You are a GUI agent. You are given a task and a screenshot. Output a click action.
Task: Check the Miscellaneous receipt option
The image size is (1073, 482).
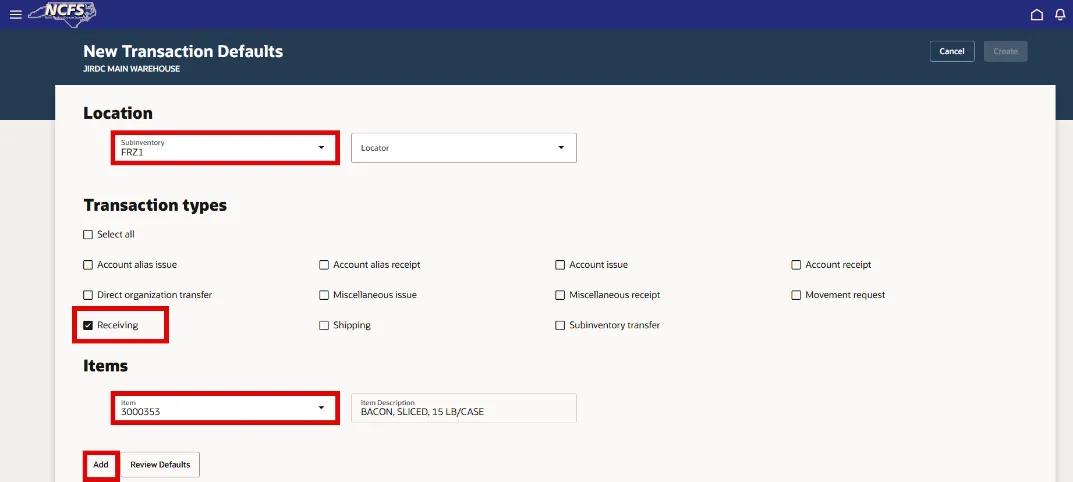tap(560, 295)
